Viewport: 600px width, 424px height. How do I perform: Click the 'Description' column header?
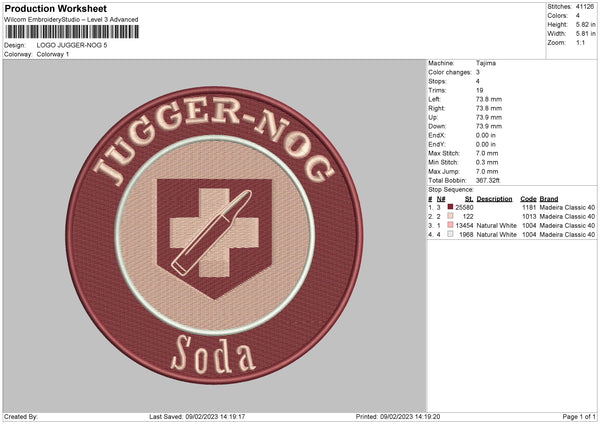(494, 199)
